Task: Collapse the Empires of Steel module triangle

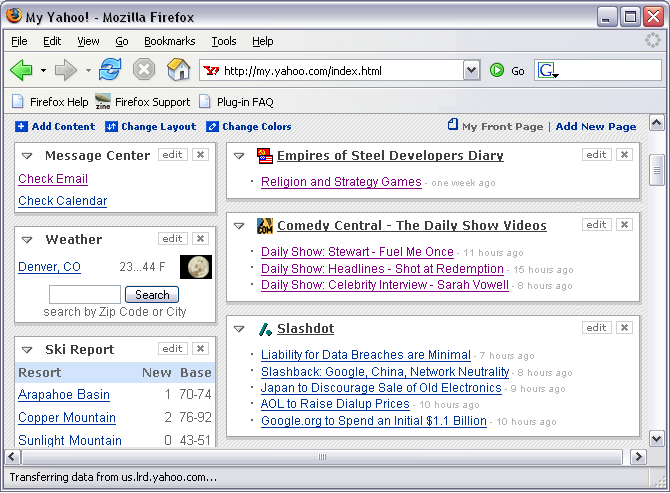Action: click(239, 156)
